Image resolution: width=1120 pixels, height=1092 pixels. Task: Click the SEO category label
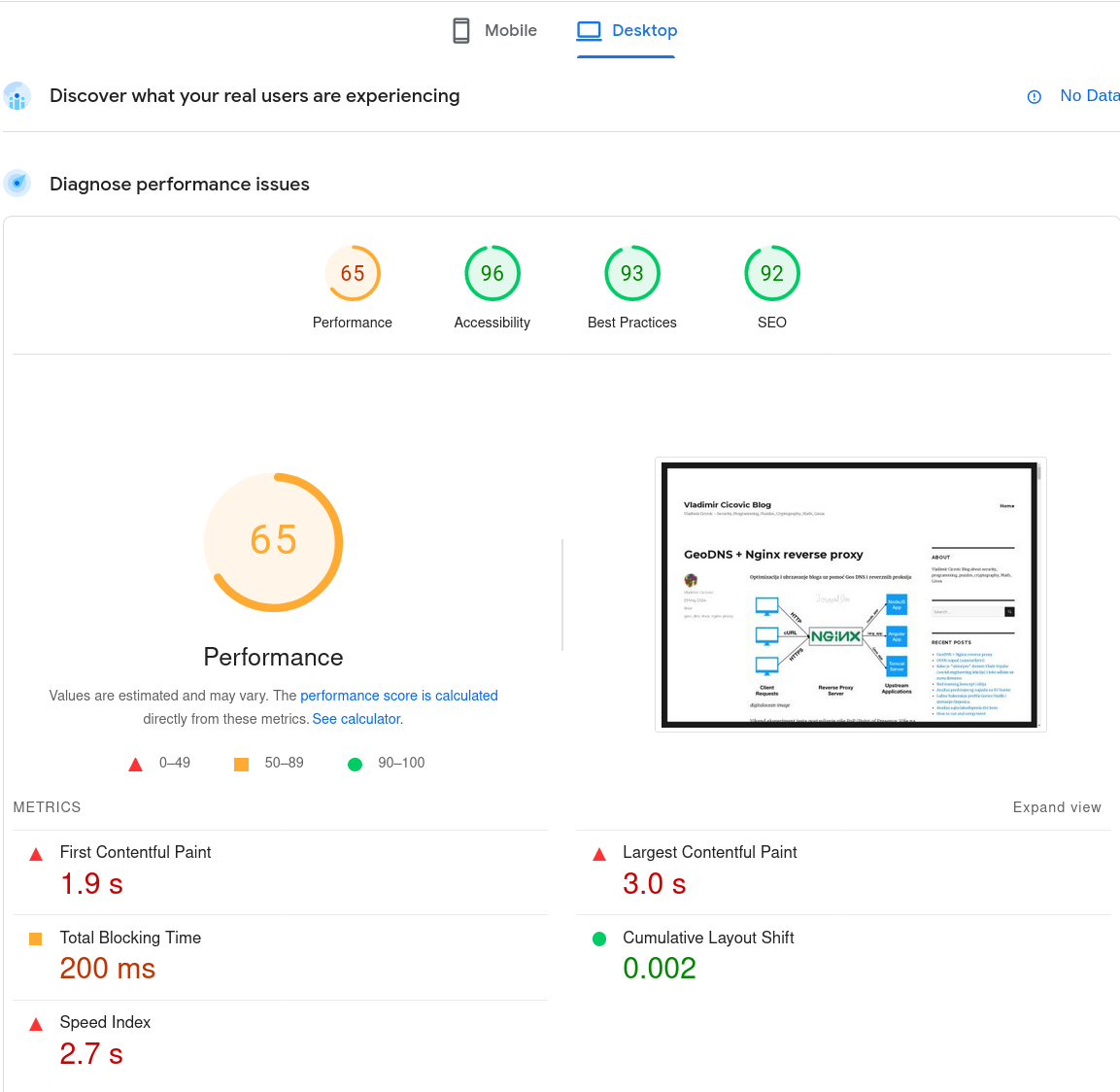772,323
